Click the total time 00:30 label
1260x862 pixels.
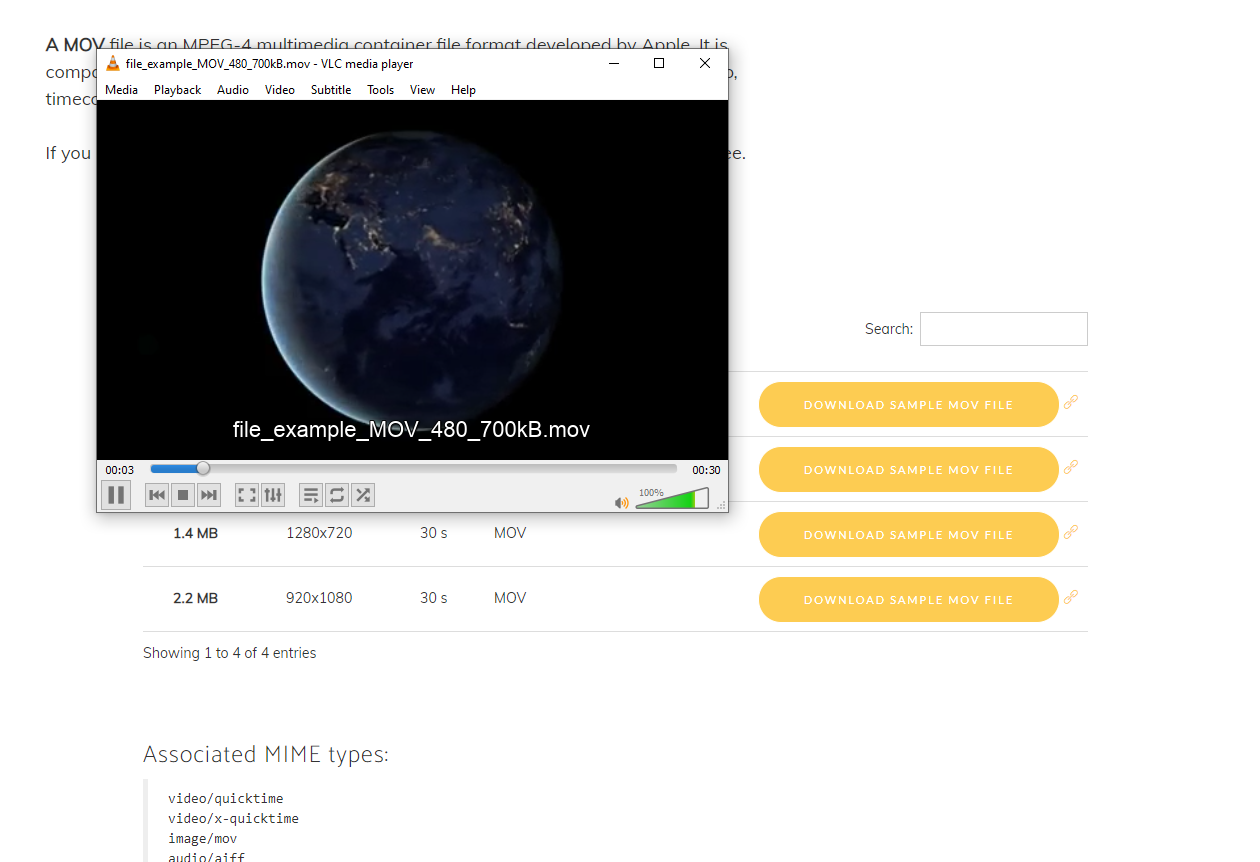tap(706, 470)
